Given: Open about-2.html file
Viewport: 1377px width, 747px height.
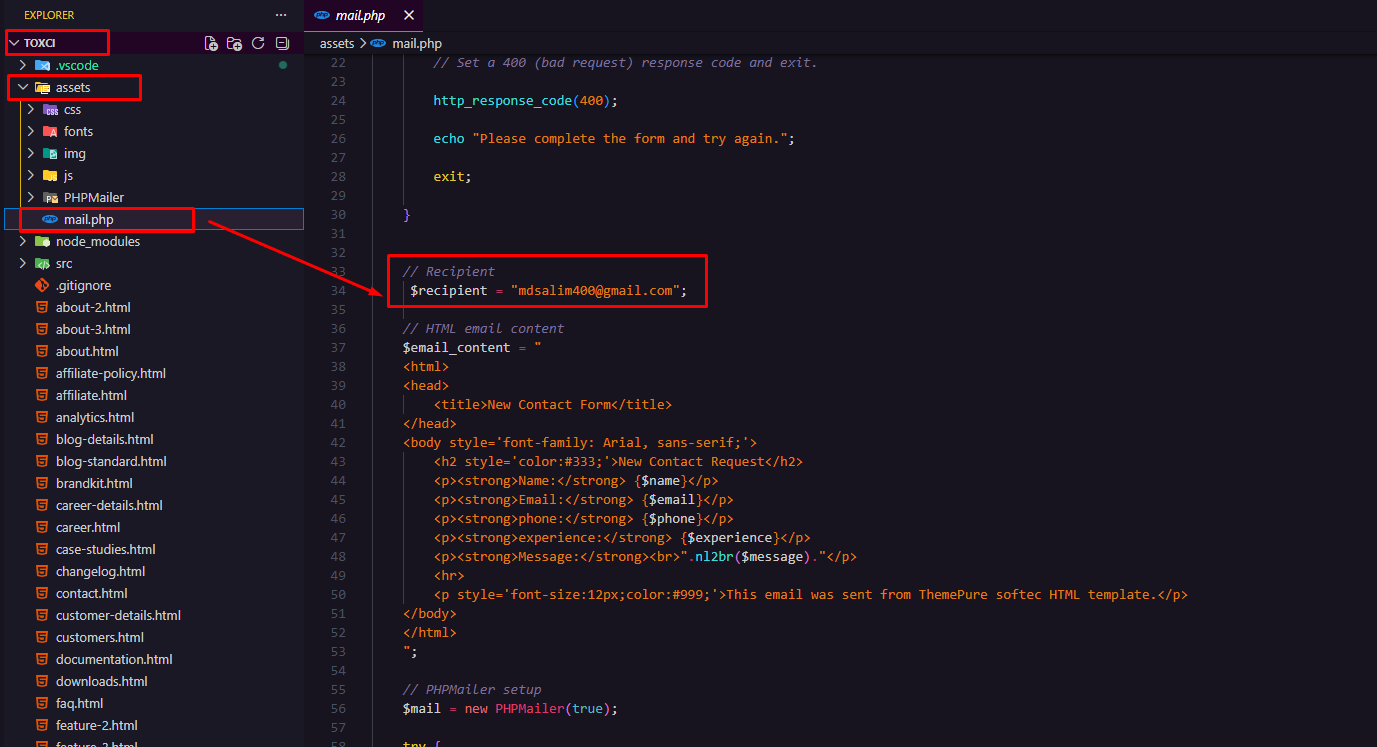Looking at the screenshot, I should (x=152, y=307).
